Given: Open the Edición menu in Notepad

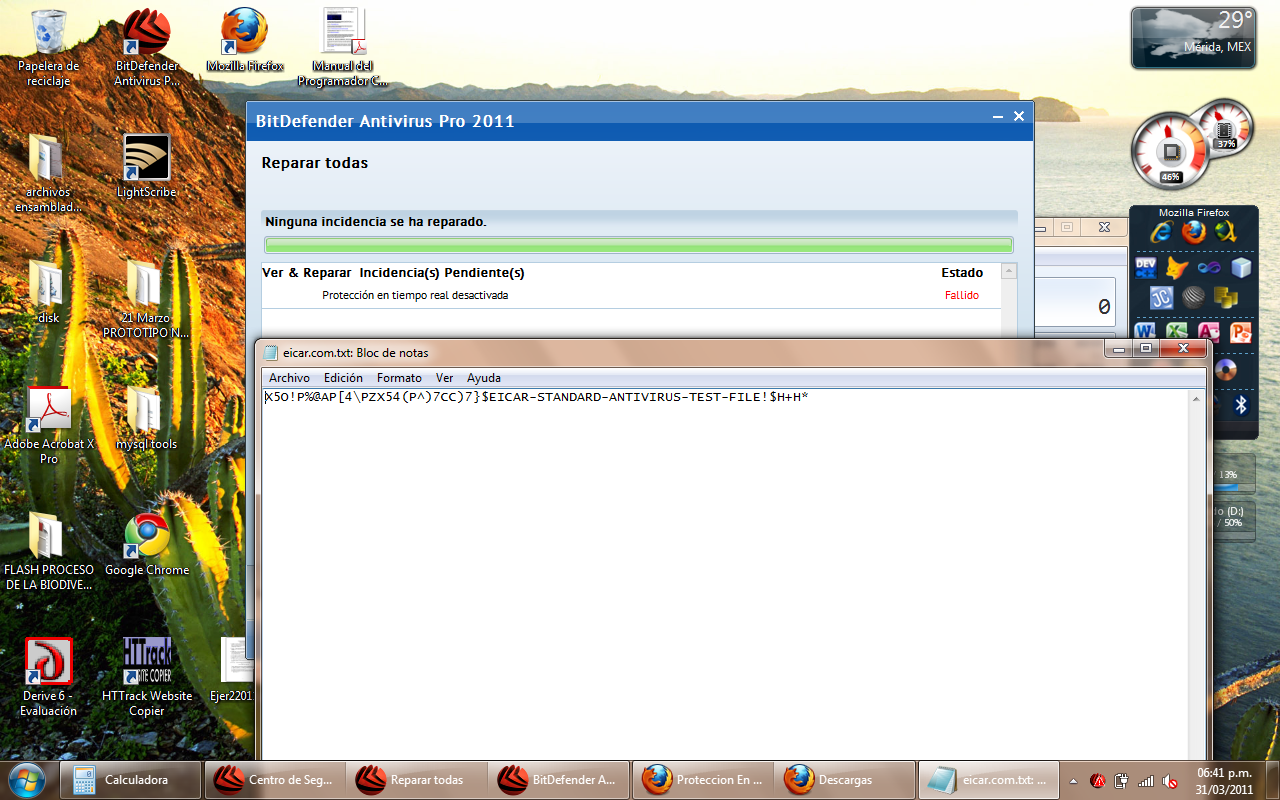Looking at the screenshot, I should click(x=343, y=378).
